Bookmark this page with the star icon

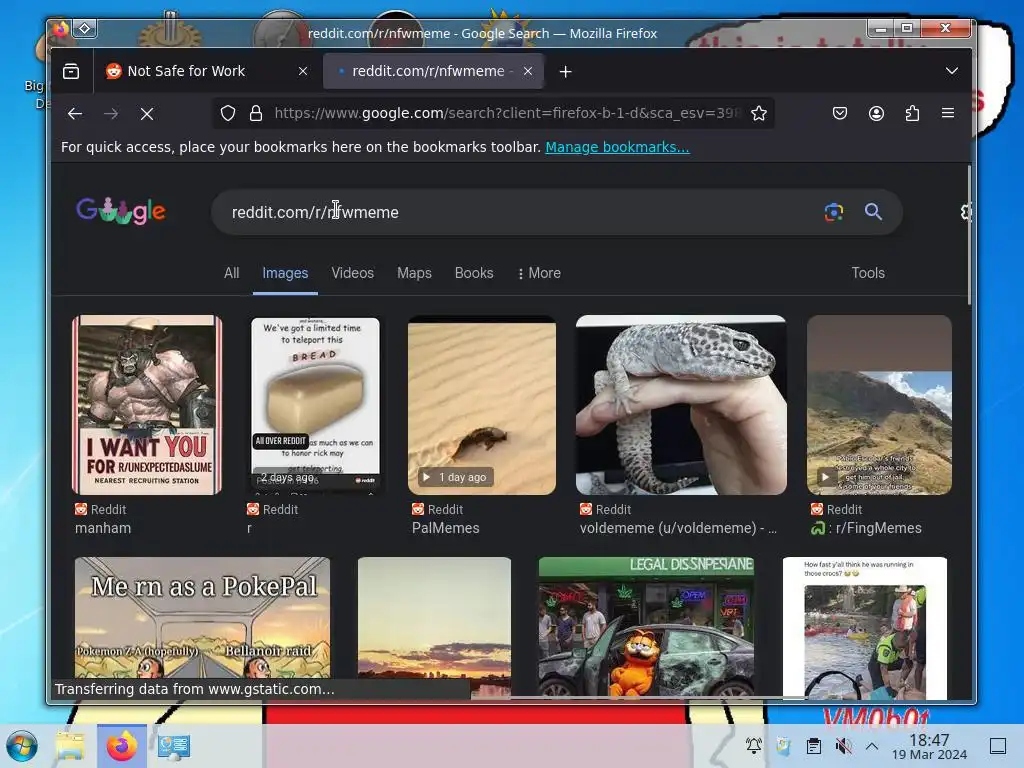point(759,114)
